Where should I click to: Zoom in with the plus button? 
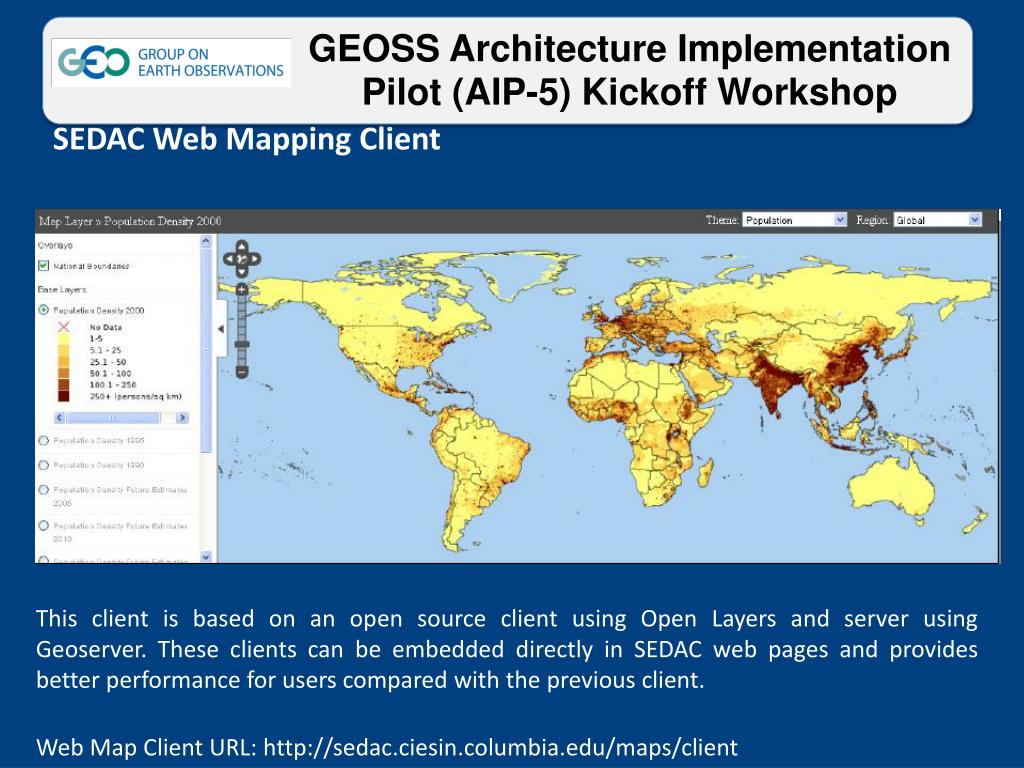[242, 289]
